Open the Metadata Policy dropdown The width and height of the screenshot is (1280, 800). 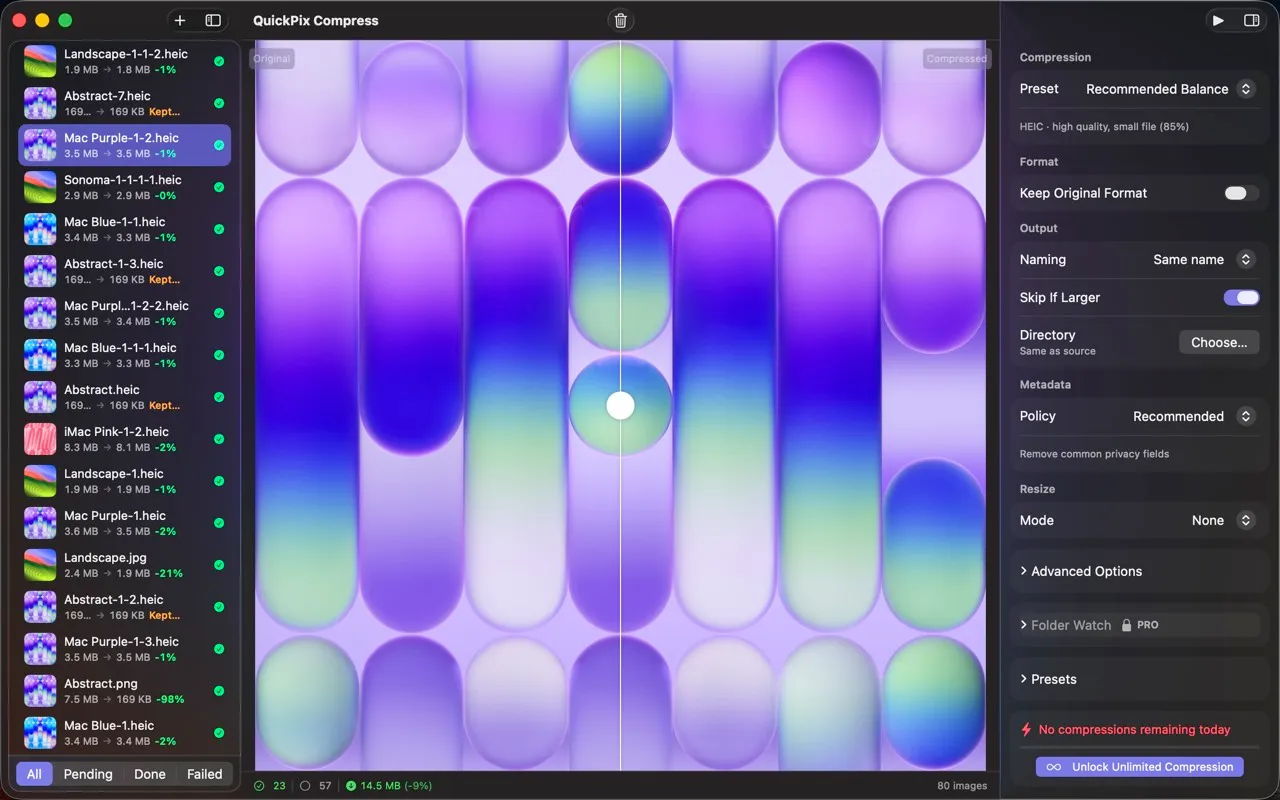[1193, 416]
